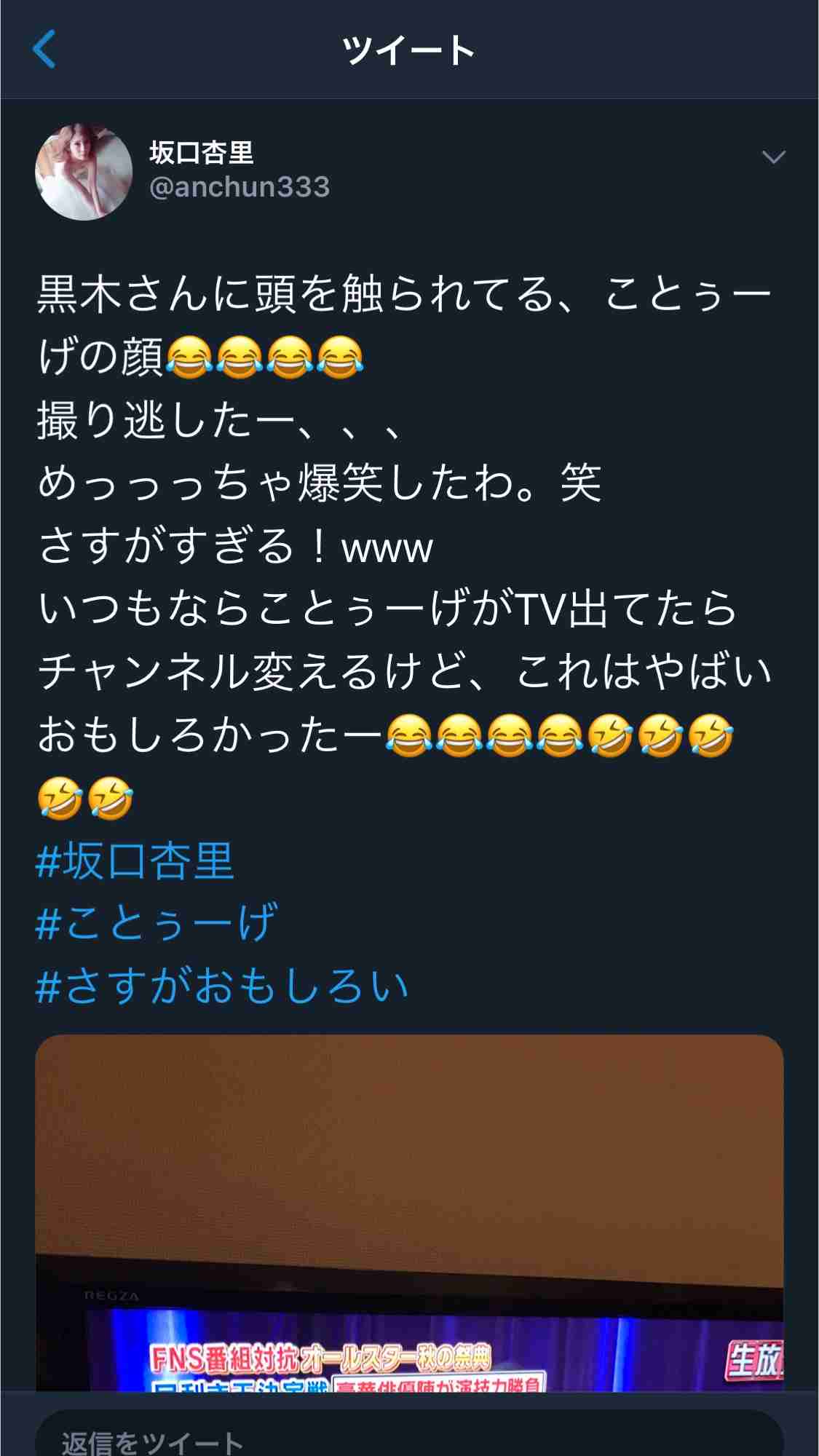
Task: Open the attached TV photo
Action: (409, 1212)
